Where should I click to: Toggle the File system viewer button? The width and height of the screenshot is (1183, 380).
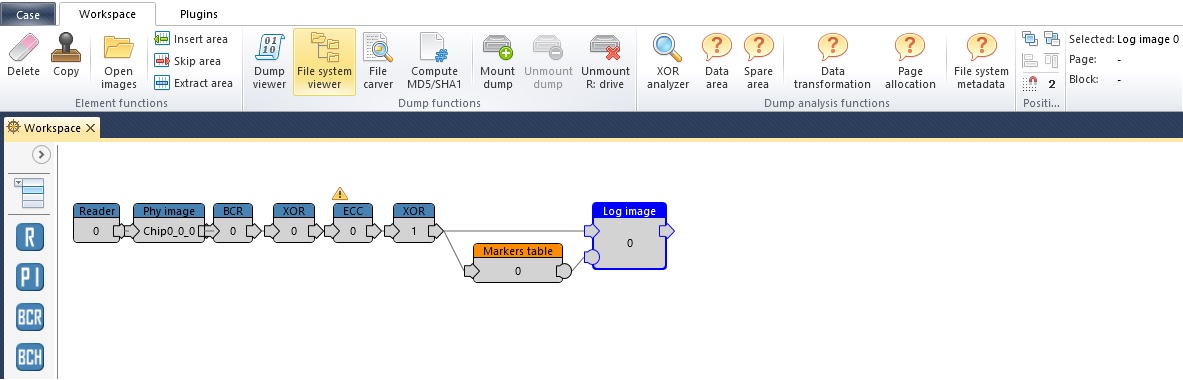(324, 62)
